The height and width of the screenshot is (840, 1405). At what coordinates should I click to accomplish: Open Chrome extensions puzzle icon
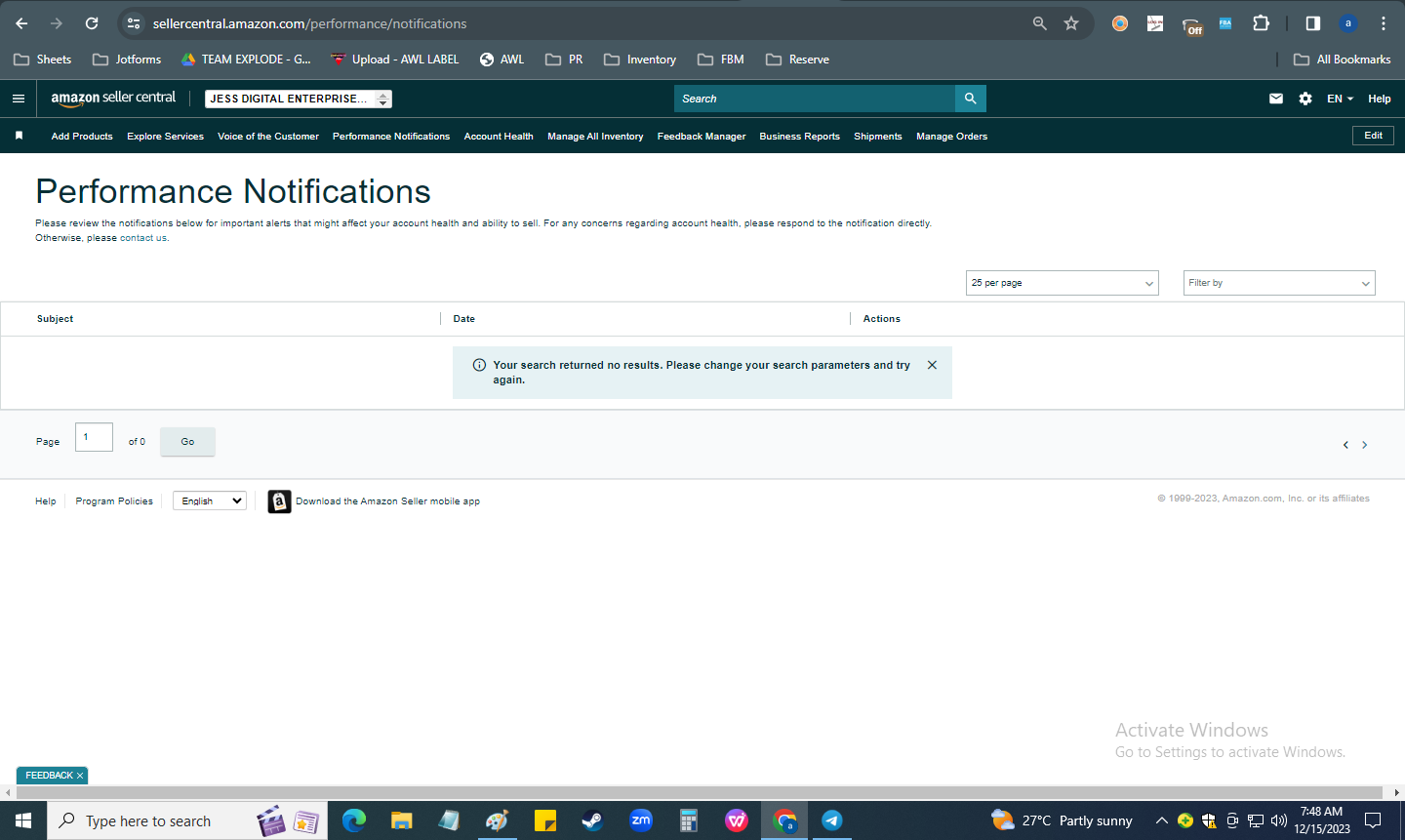coord(1261,23)
